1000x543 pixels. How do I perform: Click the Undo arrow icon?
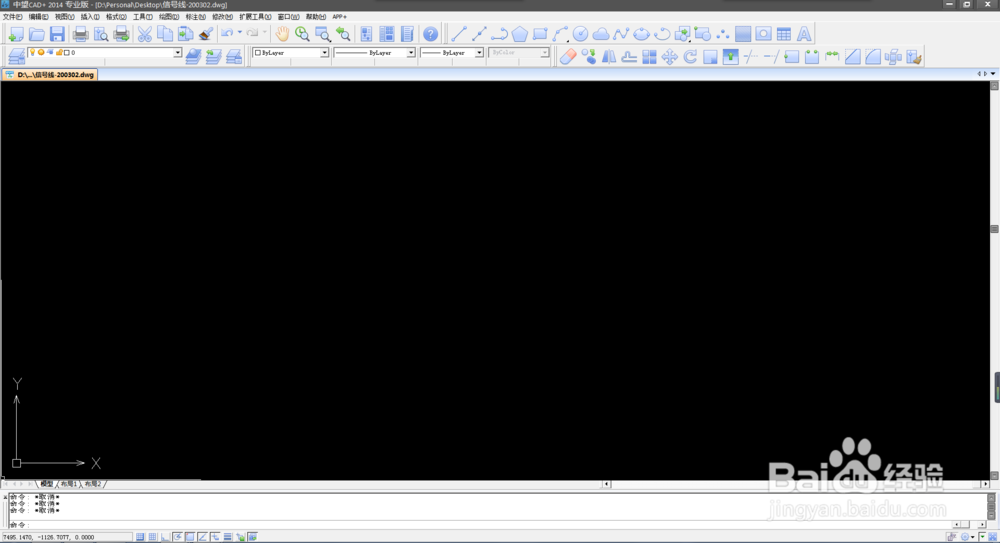(x=227, y=34)
